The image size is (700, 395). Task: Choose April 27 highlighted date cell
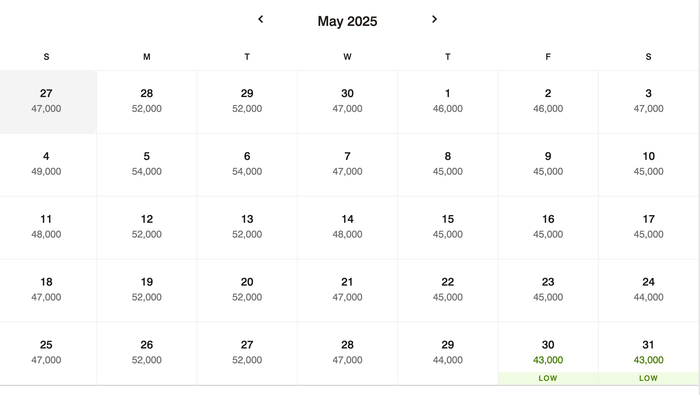pyautogui.click(x=48, y=102)
